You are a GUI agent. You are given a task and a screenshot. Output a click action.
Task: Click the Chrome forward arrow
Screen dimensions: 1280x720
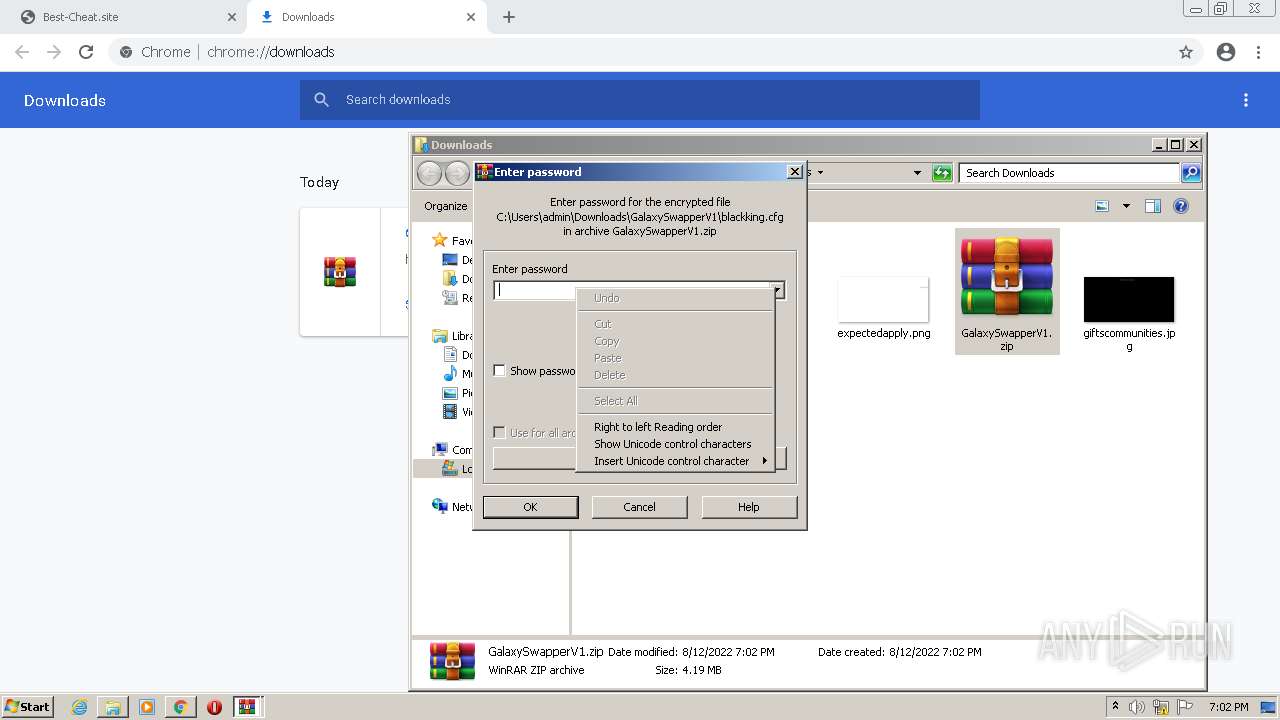pyautogui.click(x=54, y=52)
